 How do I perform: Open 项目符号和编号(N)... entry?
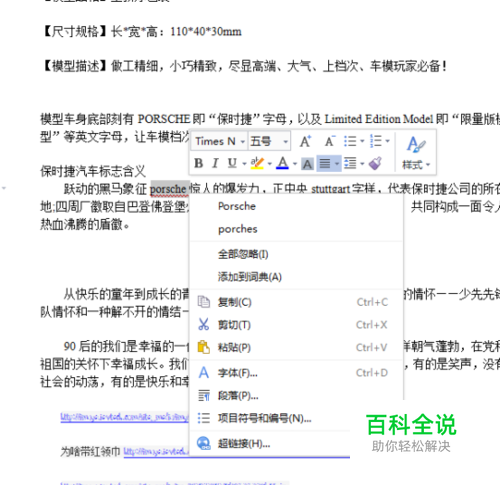click(x=271, y=418)
